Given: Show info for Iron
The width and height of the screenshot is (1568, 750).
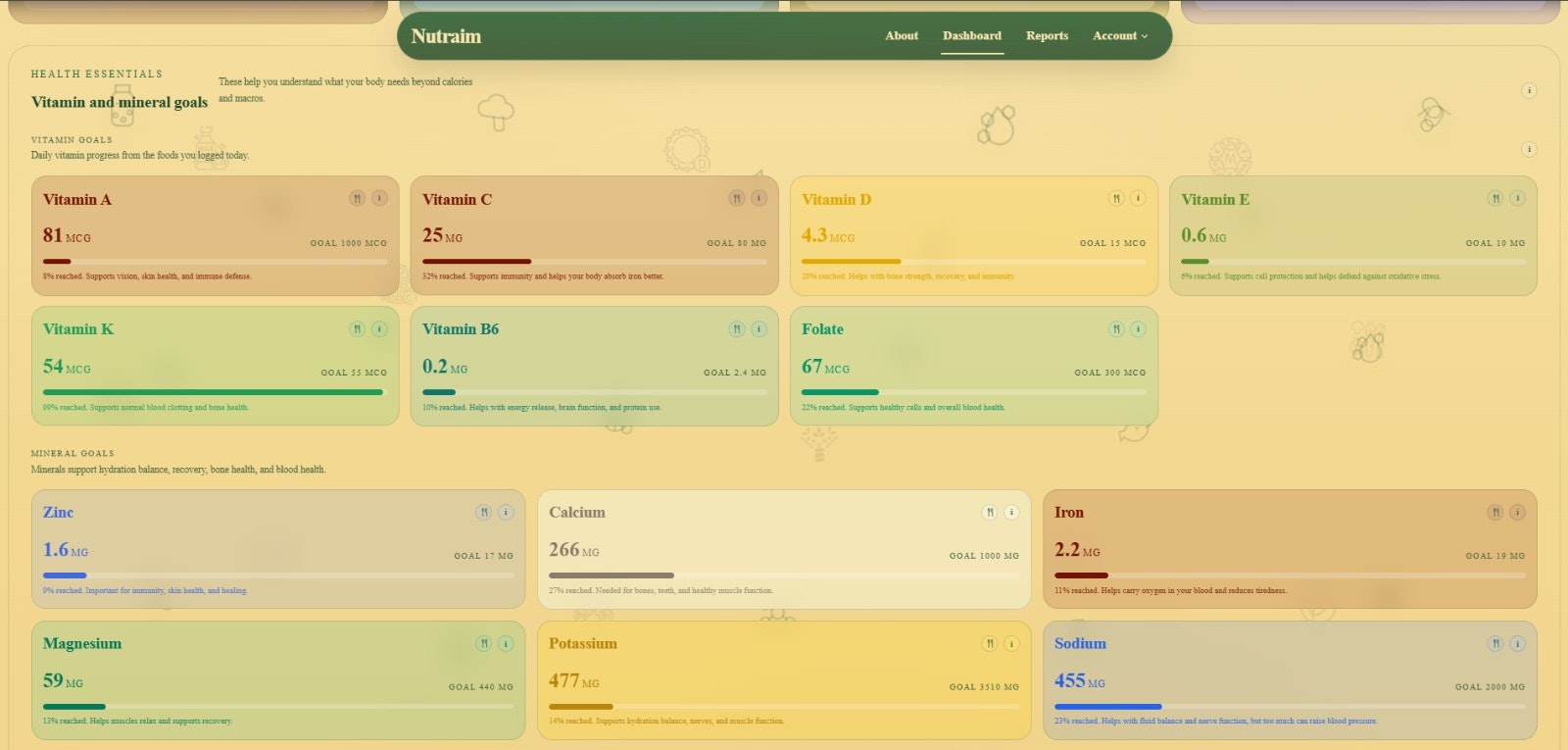Looking at the screenshot, I should tap(1517, 512).
